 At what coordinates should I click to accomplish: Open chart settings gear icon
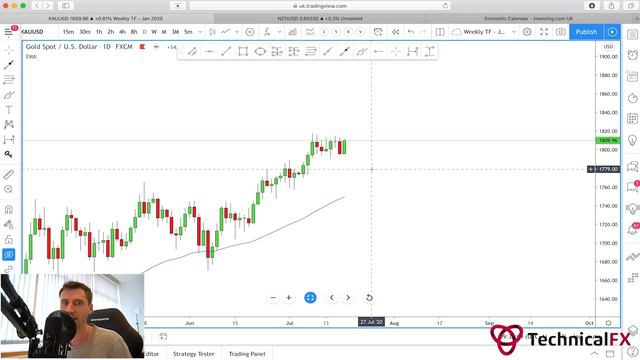pyautogui.click(x=527, y=32)
